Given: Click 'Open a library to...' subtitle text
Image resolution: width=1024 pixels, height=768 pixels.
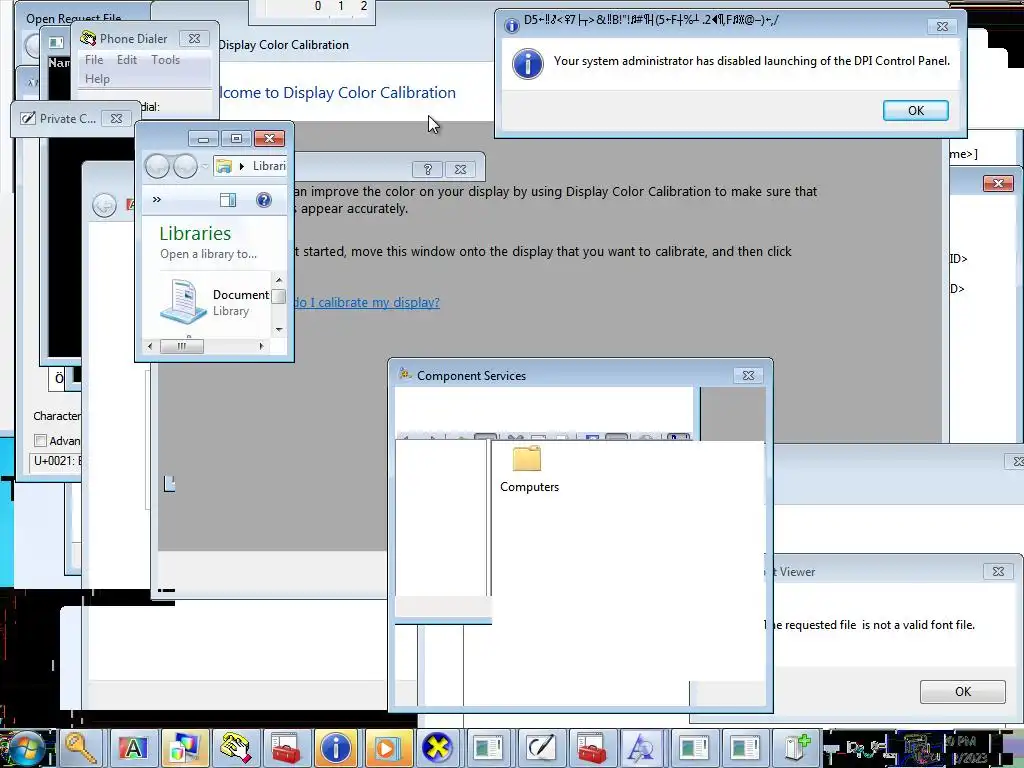Looking at the screenshot, I should 208,254.
